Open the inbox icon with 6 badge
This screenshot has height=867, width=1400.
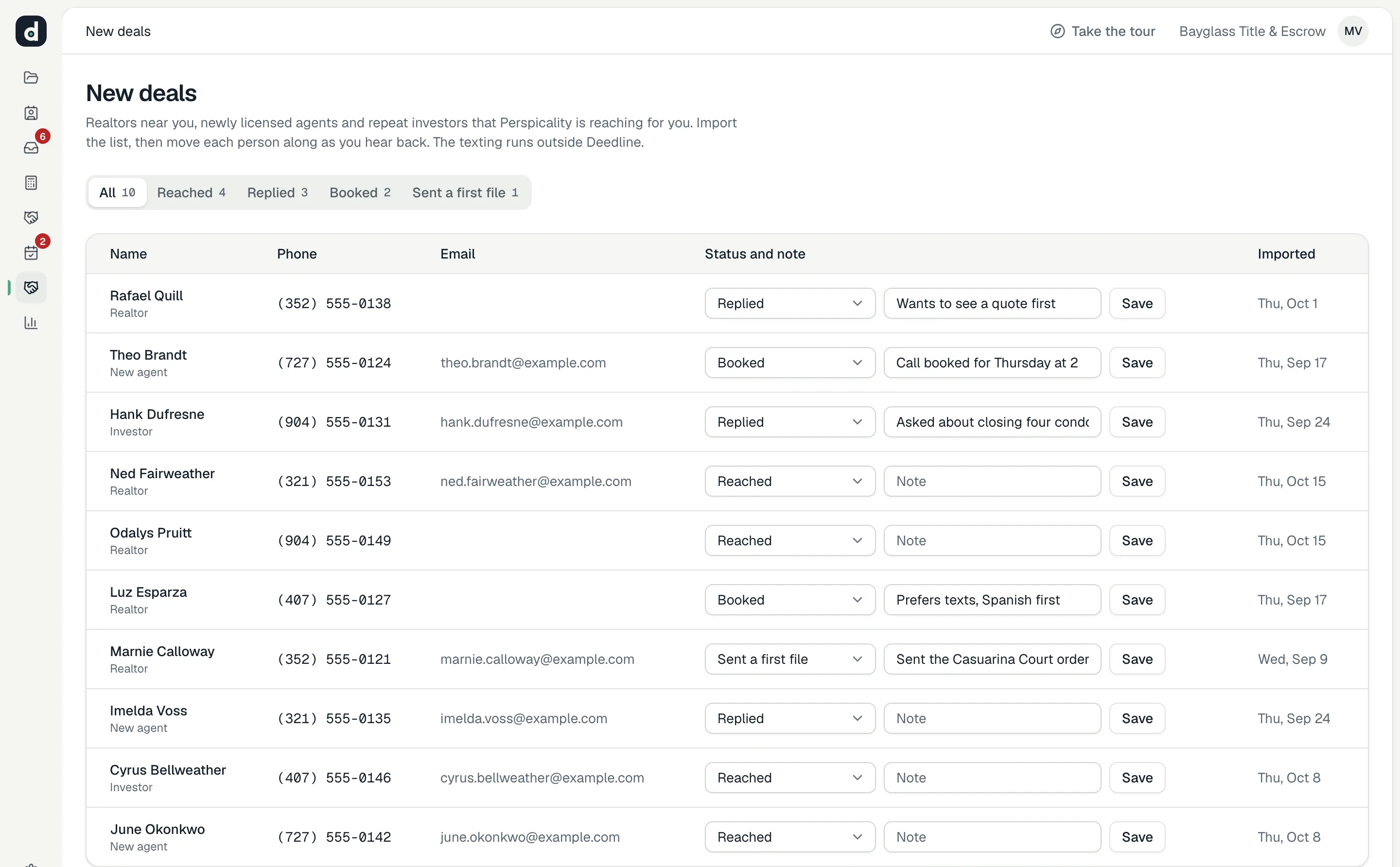(x=31, y=148)
